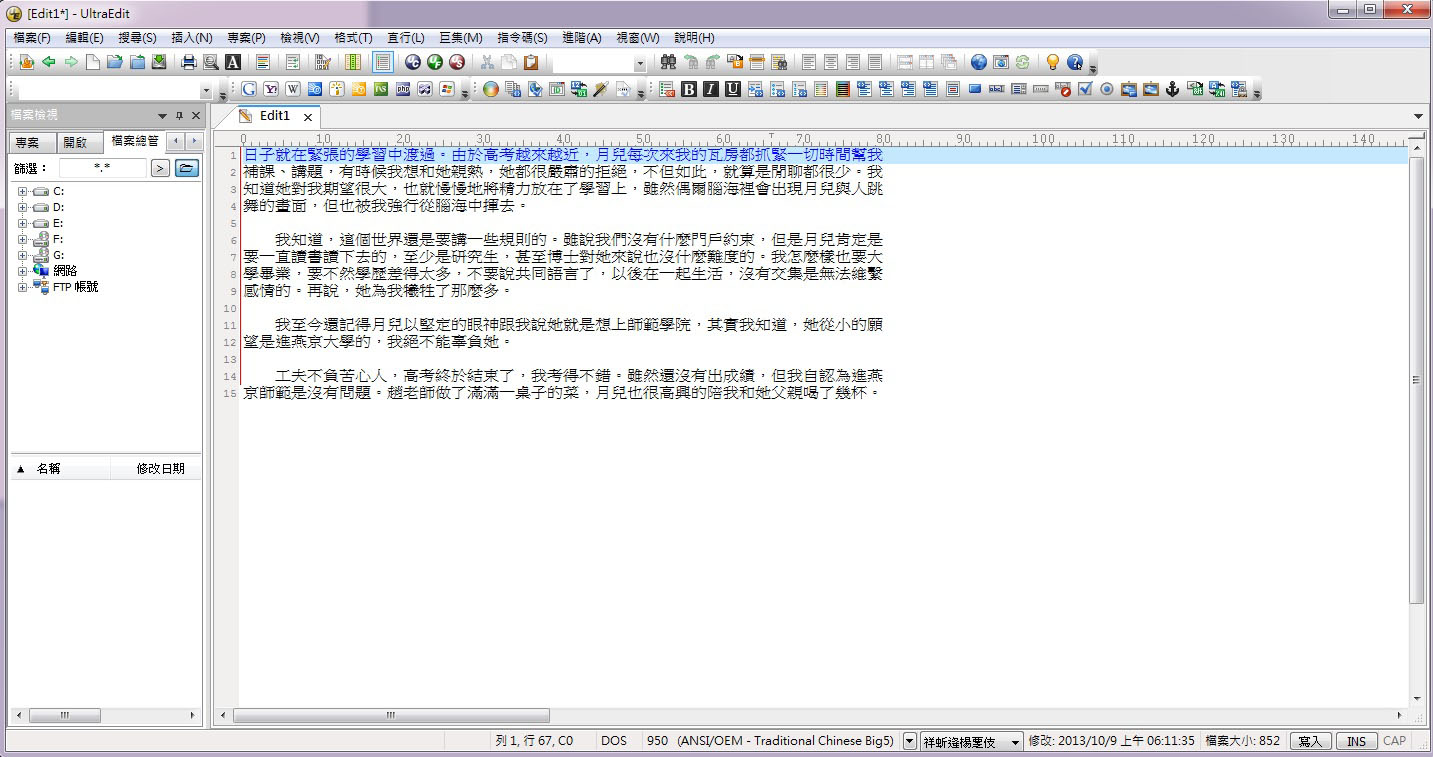Click the 修改日期 column header
1433x757 pixels.
pyautogui.click(x=160, y=468)
